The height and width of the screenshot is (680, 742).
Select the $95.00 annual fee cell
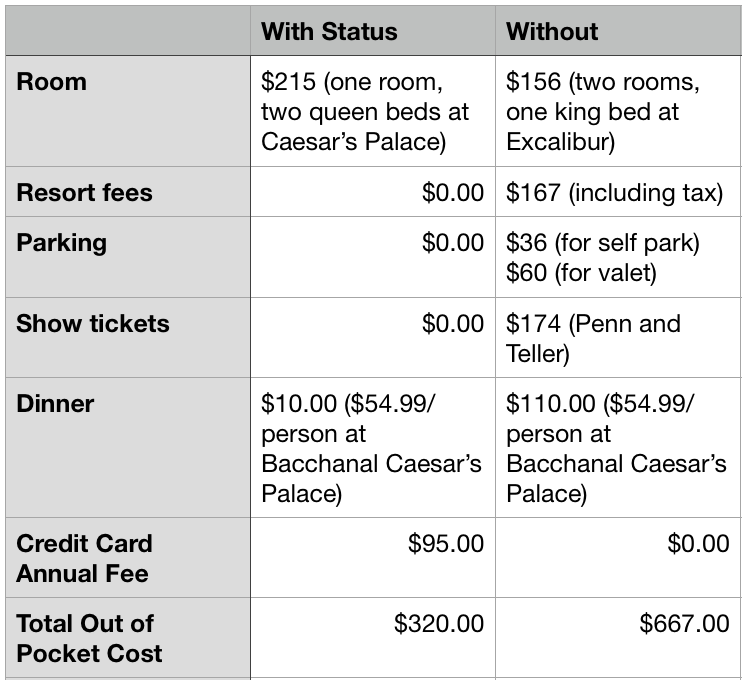pos(445,544)
